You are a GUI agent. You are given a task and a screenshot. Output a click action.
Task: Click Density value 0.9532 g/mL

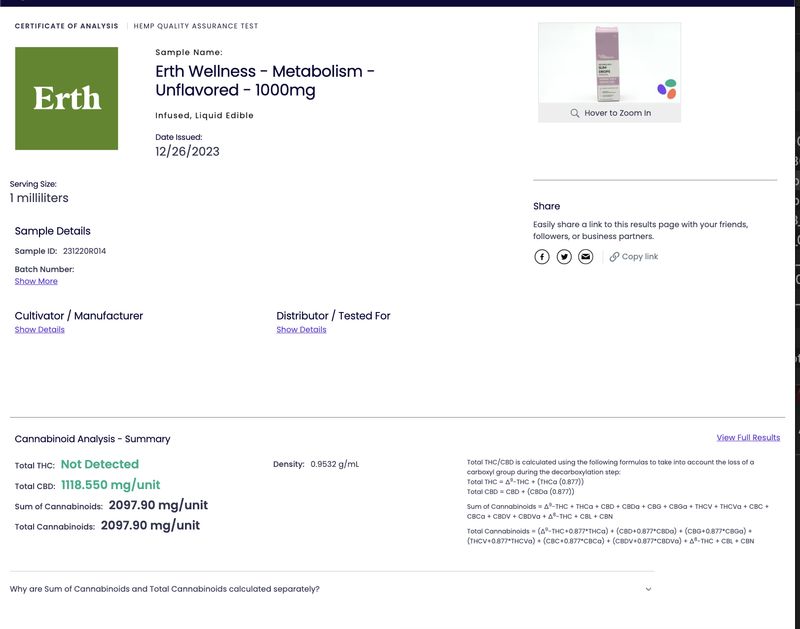coord(335,464)
